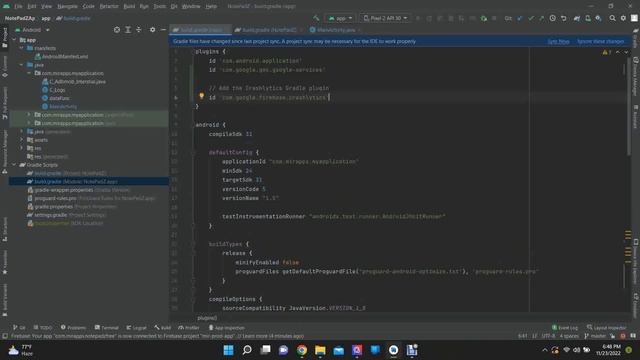Open the Terminal tool window
The image size is (640, 360).
pyautogui.click(x=107, y=327)
